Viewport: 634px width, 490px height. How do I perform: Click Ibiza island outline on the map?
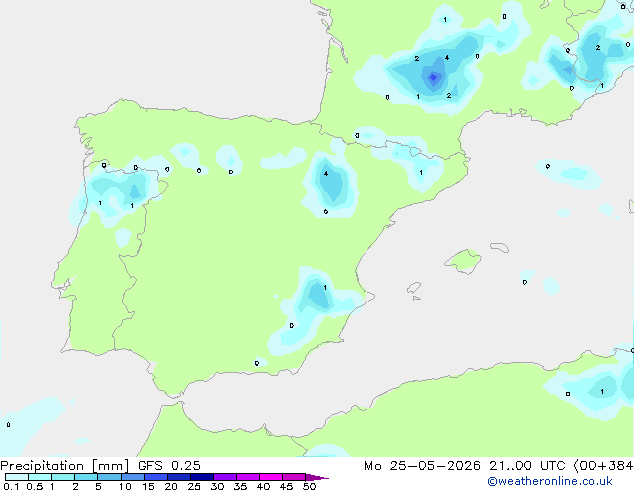[x=414, y=288]
